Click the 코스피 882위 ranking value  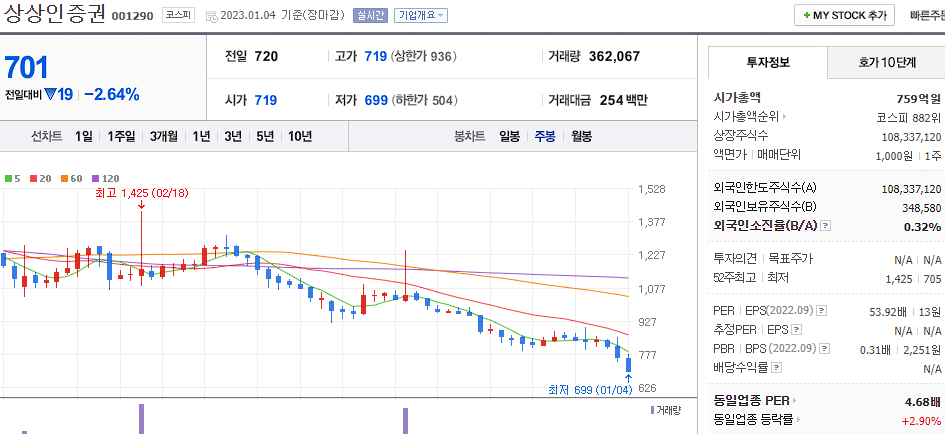tap(909, 117)
